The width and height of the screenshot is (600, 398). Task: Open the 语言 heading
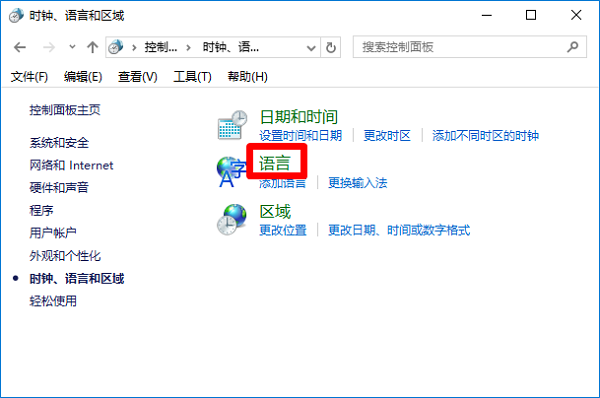click(x=275, y=164)
